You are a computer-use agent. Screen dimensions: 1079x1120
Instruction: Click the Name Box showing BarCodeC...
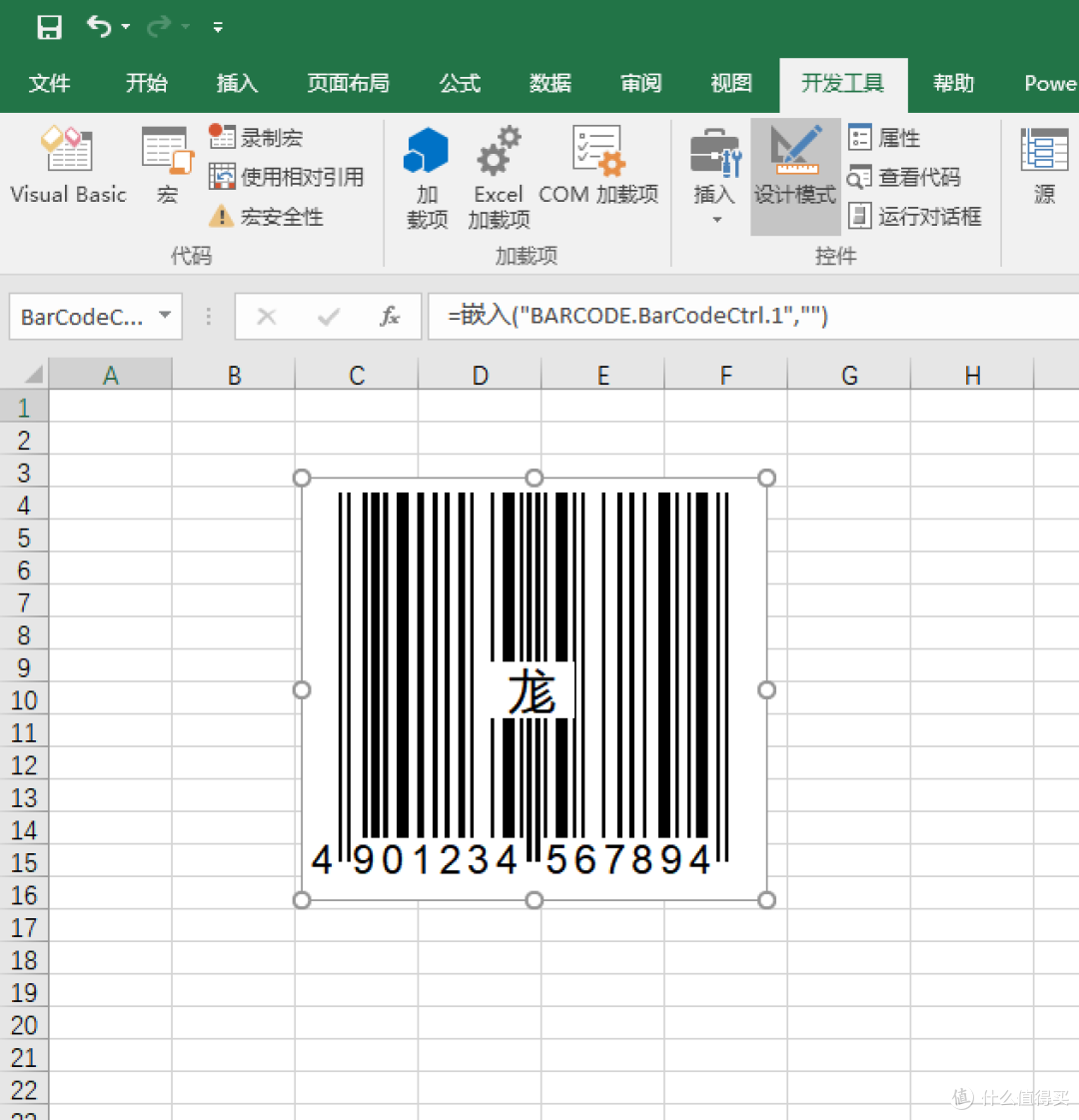pos(81,317)
